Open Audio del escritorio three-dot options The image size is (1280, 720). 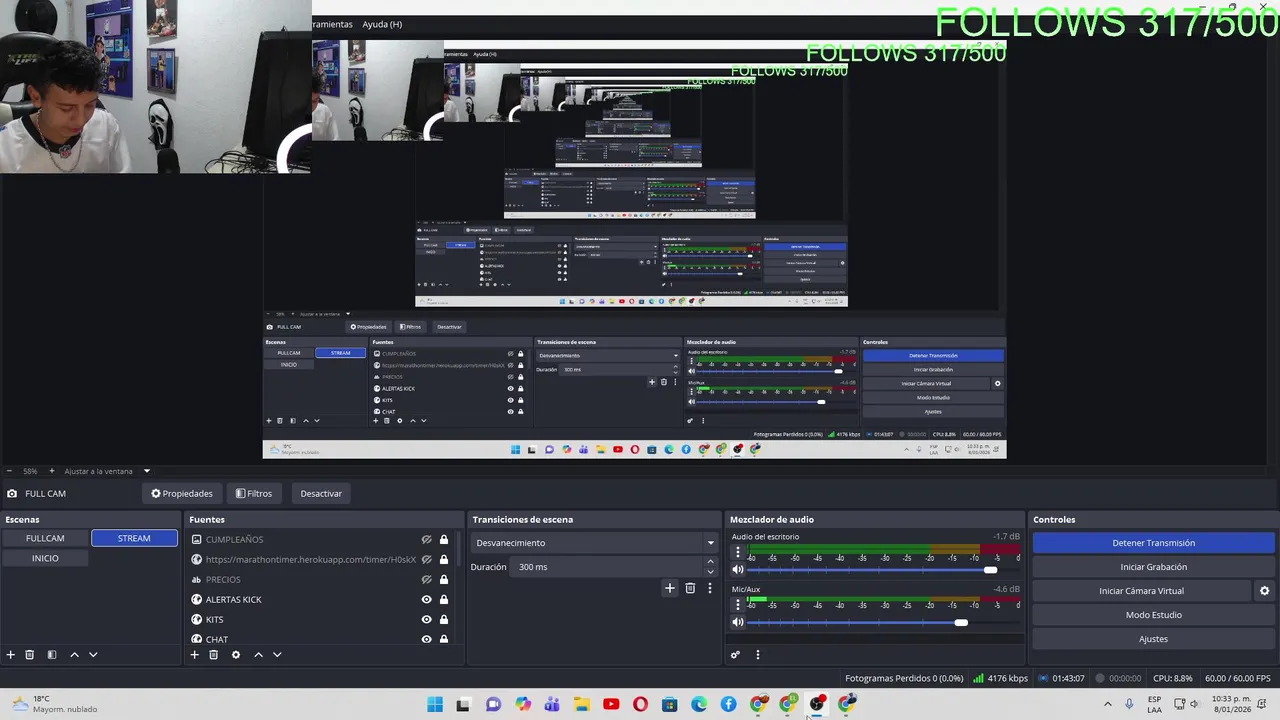738,552
